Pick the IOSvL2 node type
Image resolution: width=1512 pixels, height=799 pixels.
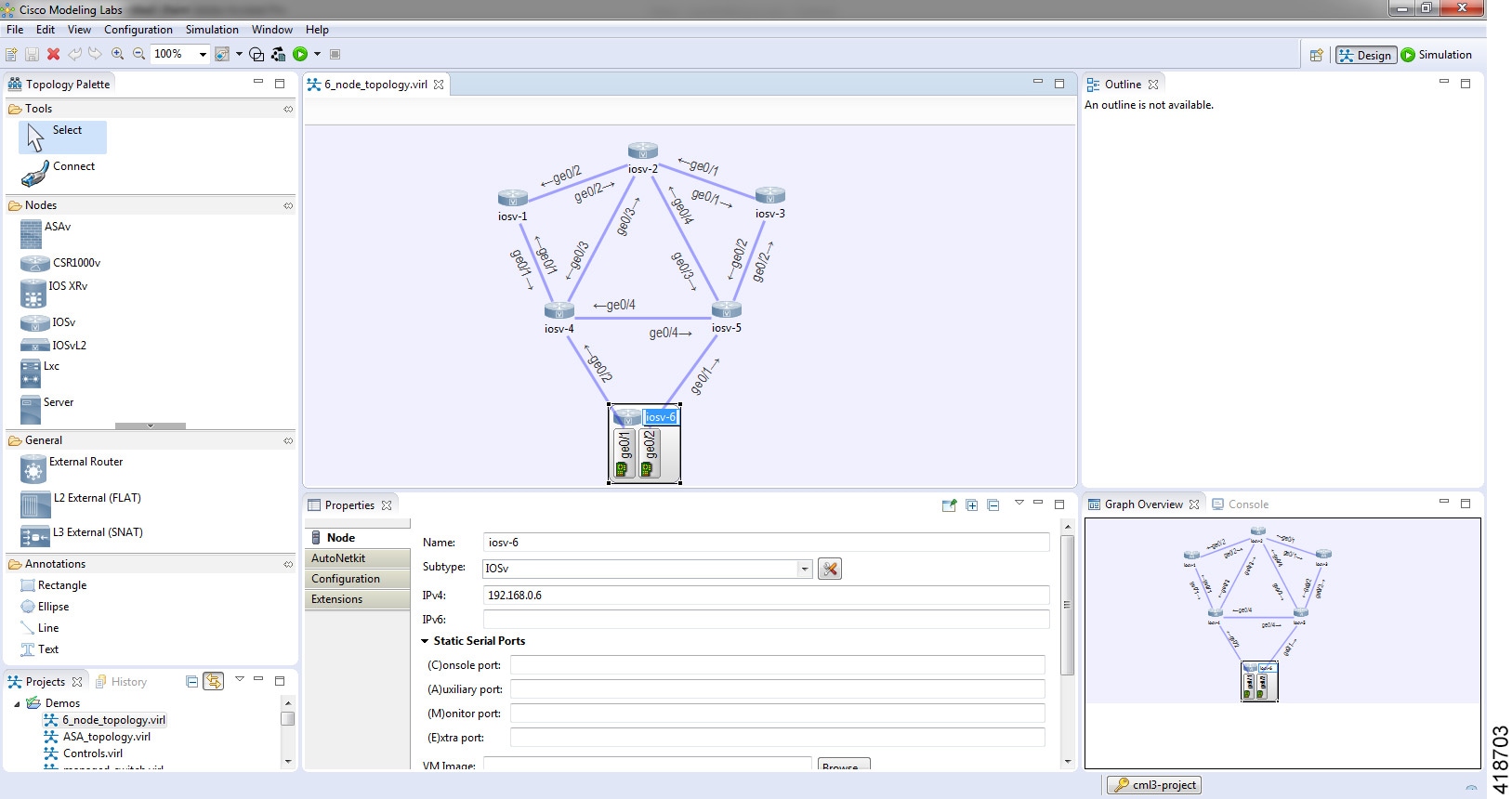(x=54, y=345)
